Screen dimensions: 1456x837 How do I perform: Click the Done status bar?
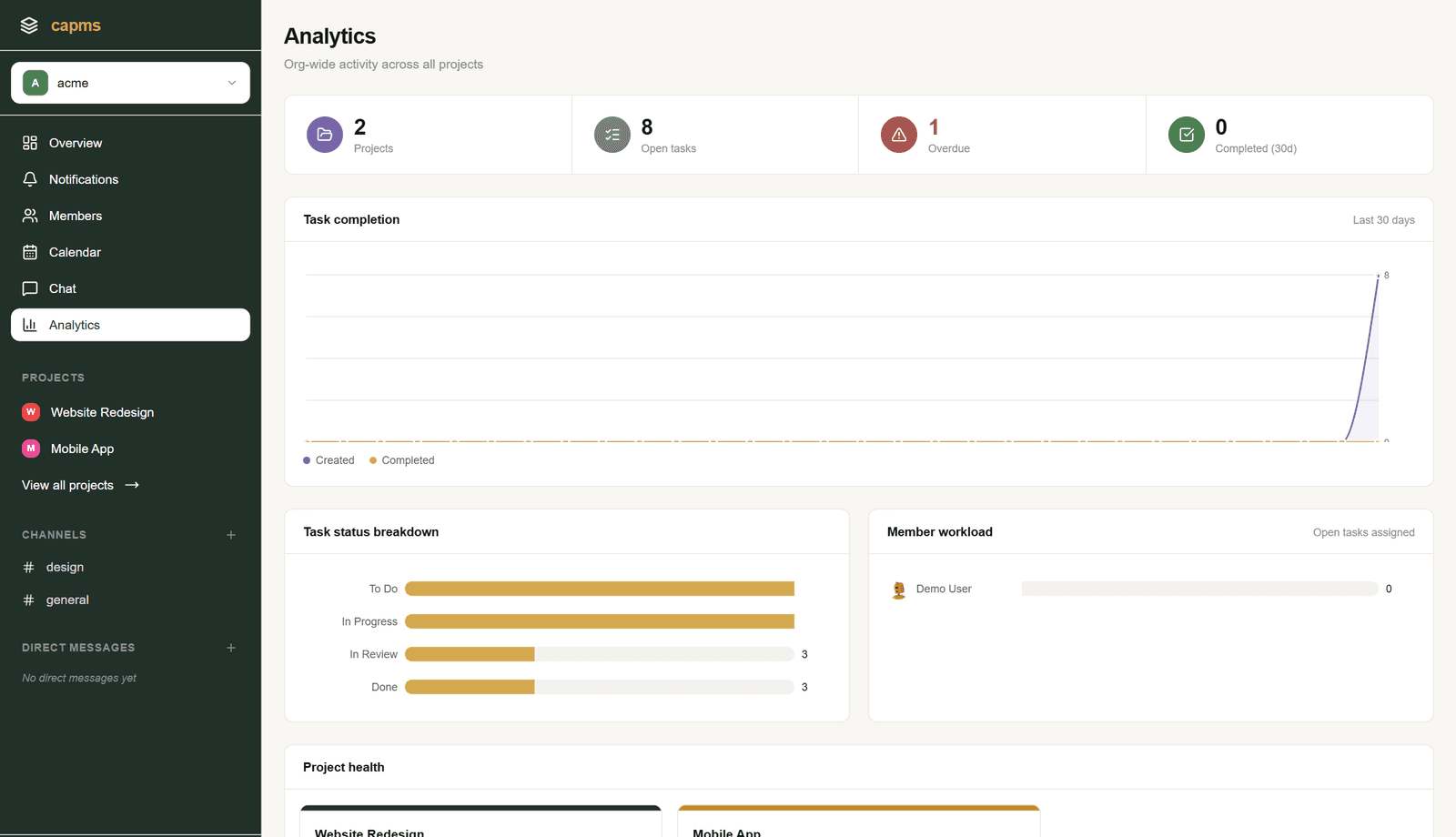pyautogui.click(x=600, y=687)
